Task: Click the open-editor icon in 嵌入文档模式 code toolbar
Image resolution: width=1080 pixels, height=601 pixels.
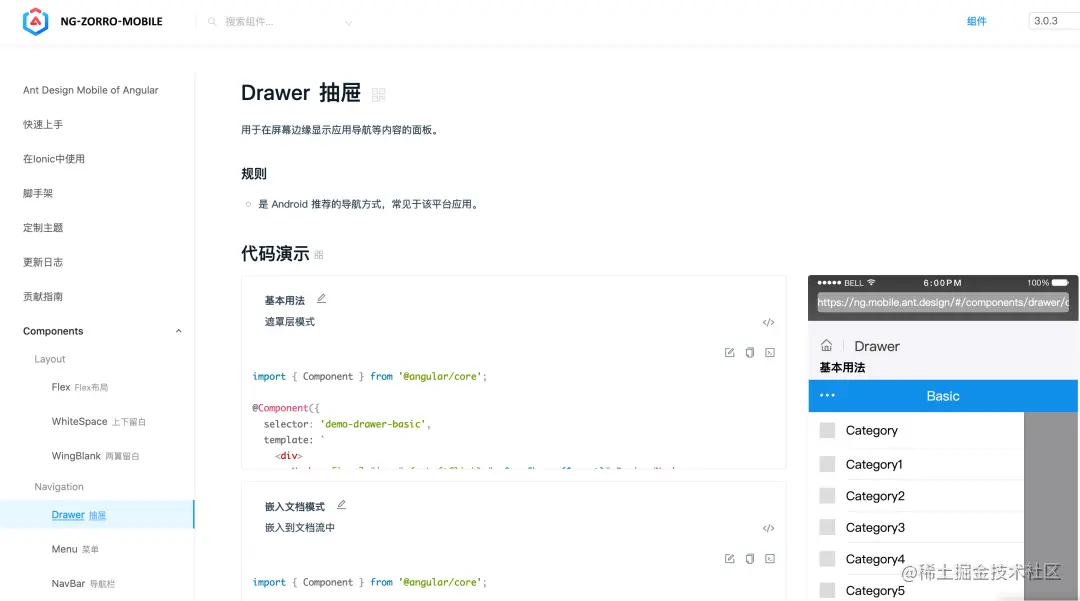Action: (729, 558)
